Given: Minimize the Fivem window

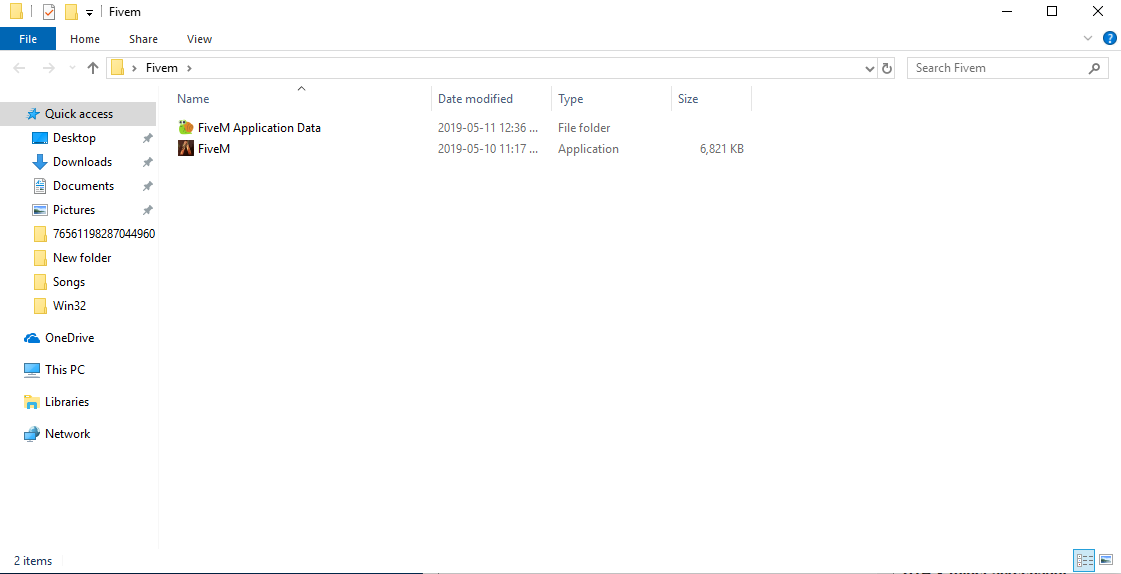Looking at the screenshot, I should click(x=1007, y=11).
